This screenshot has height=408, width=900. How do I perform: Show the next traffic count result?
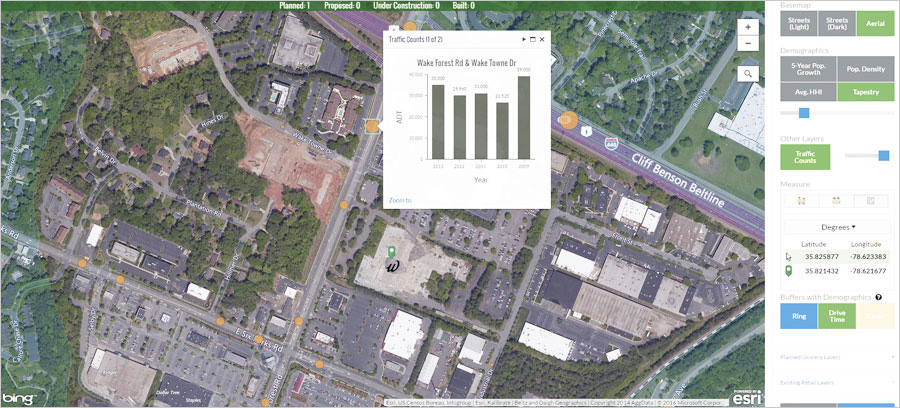point(523,40)
